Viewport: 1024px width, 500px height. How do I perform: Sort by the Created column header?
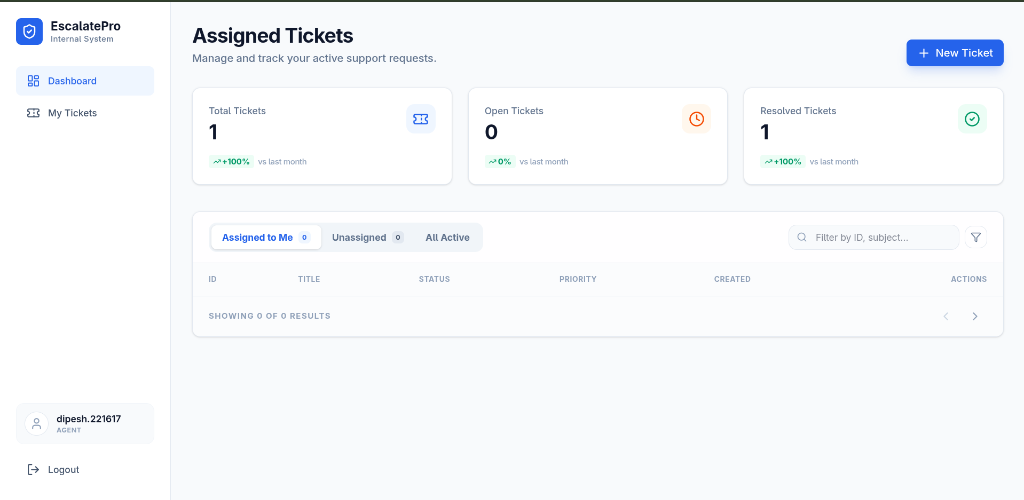pos(732,279)
